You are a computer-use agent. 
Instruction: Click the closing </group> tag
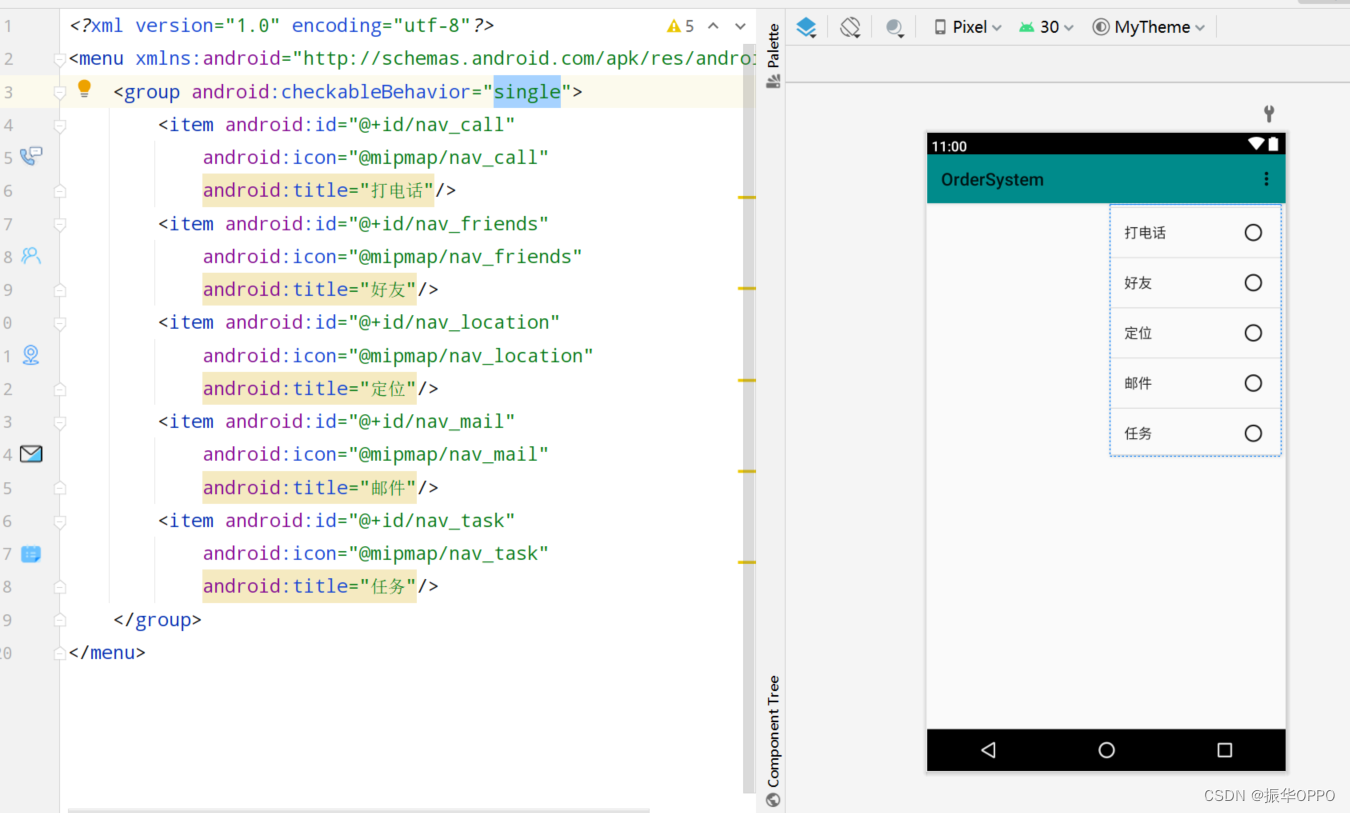(157, 619)
